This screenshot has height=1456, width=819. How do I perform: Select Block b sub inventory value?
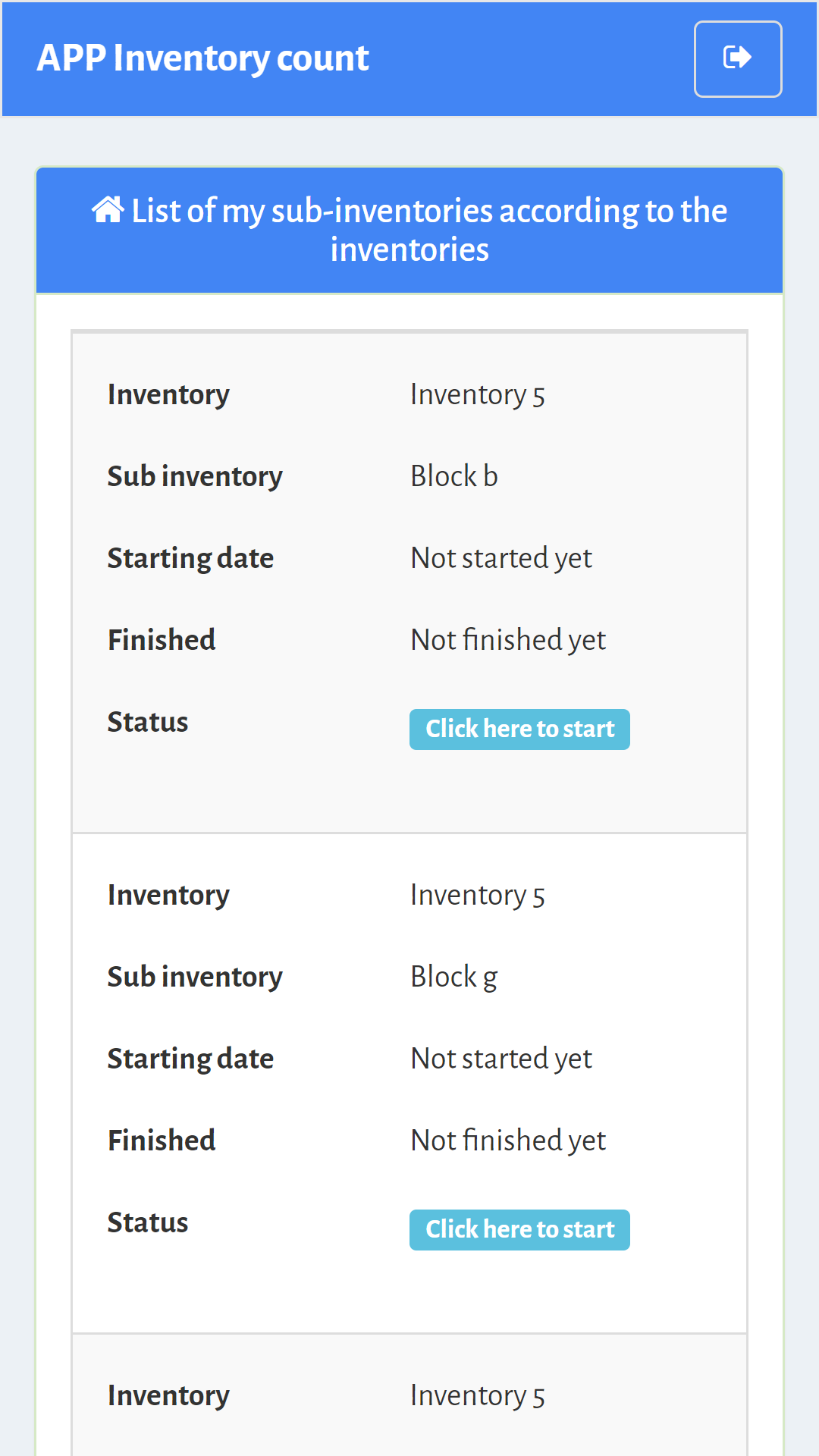pos(454,476)
